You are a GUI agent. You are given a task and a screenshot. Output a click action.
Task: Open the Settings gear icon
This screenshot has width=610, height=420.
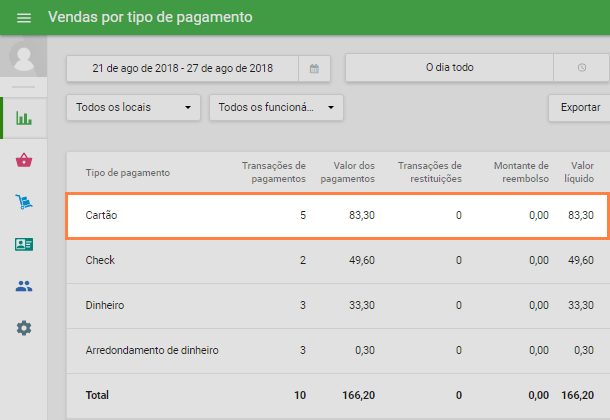(24, 328)
